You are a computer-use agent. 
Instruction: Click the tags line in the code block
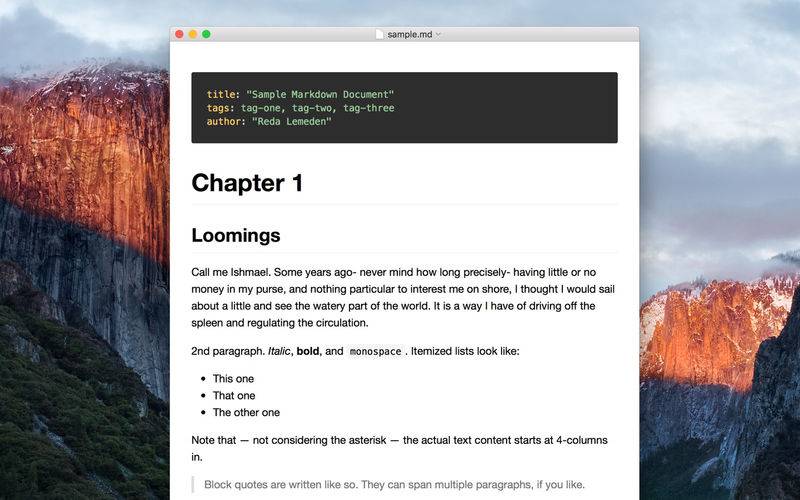pos(300,108)
